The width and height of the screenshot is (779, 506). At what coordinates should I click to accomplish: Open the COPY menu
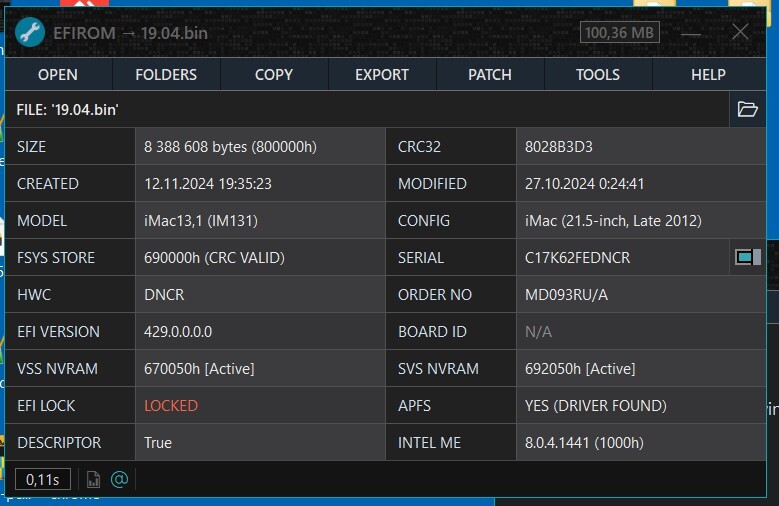(x=274, y=75)
